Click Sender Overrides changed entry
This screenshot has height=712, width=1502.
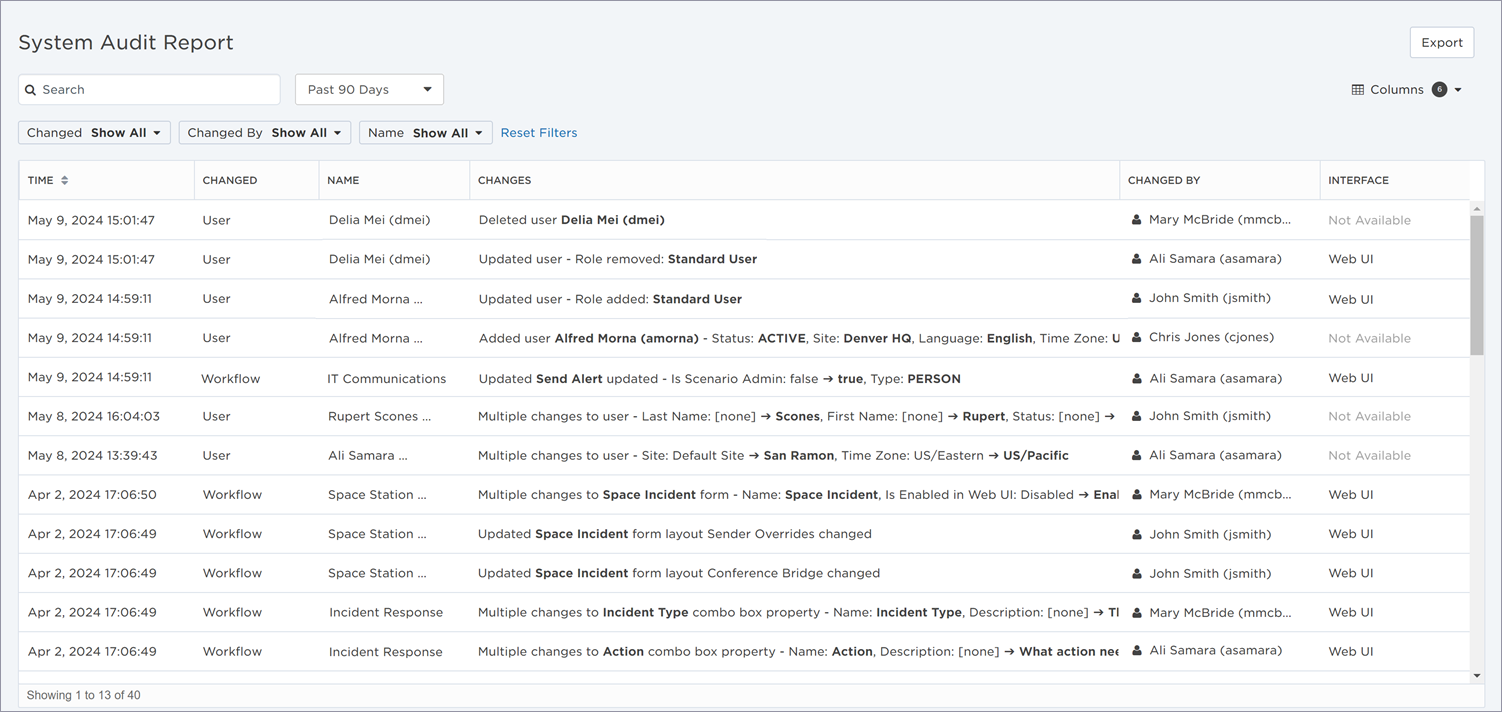(675, 534)
